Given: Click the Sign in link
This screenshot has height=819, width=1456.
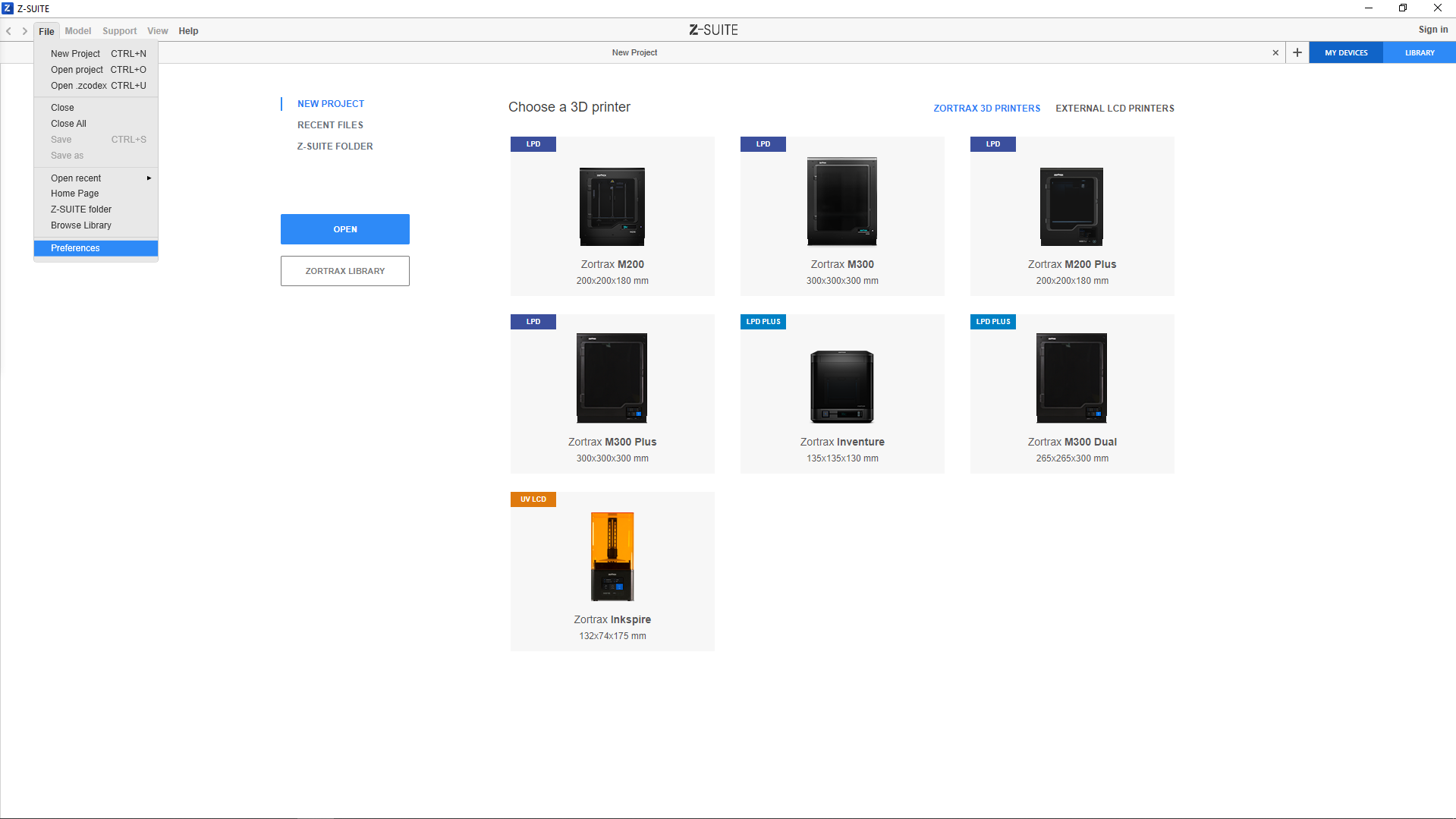Looking at the screenshot, I should click(1433, 30).
